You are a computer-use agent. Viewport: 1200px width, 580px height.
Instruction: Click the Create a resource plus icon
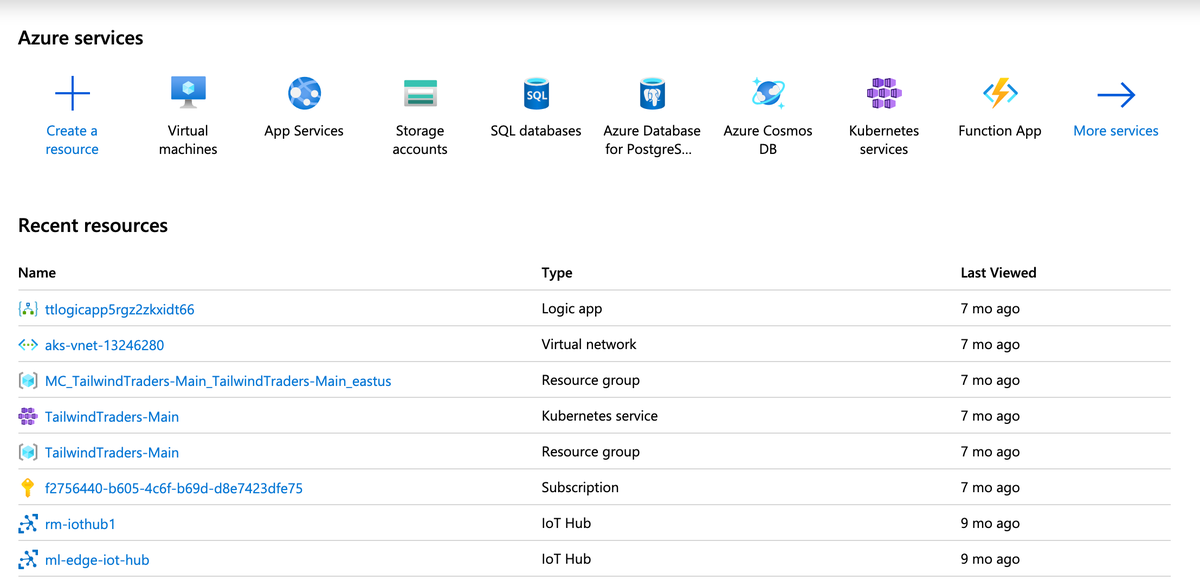pos(72,94)
